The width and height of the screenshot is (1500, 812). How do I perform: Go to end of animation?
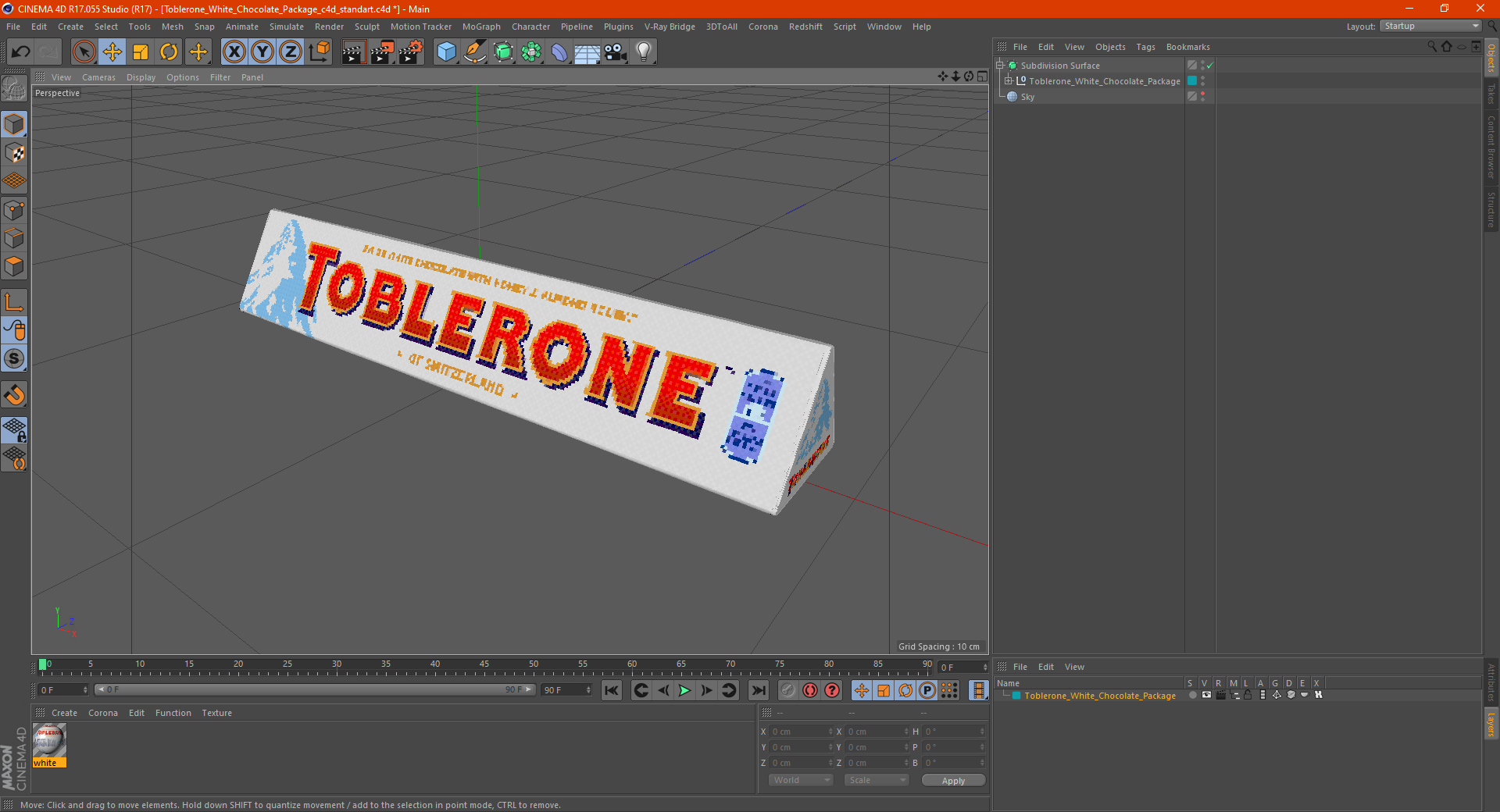[x=758, y=690]
